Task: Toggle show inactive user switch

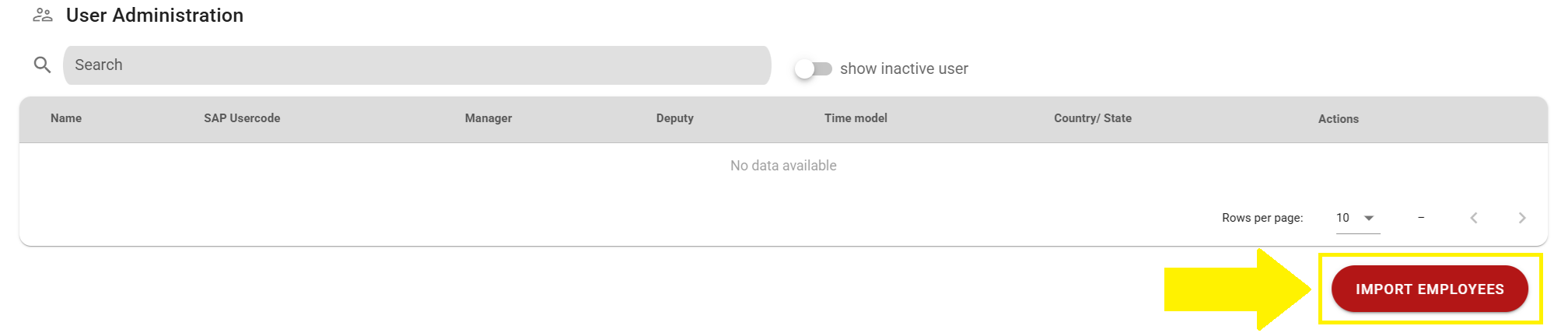Action: 813,69
